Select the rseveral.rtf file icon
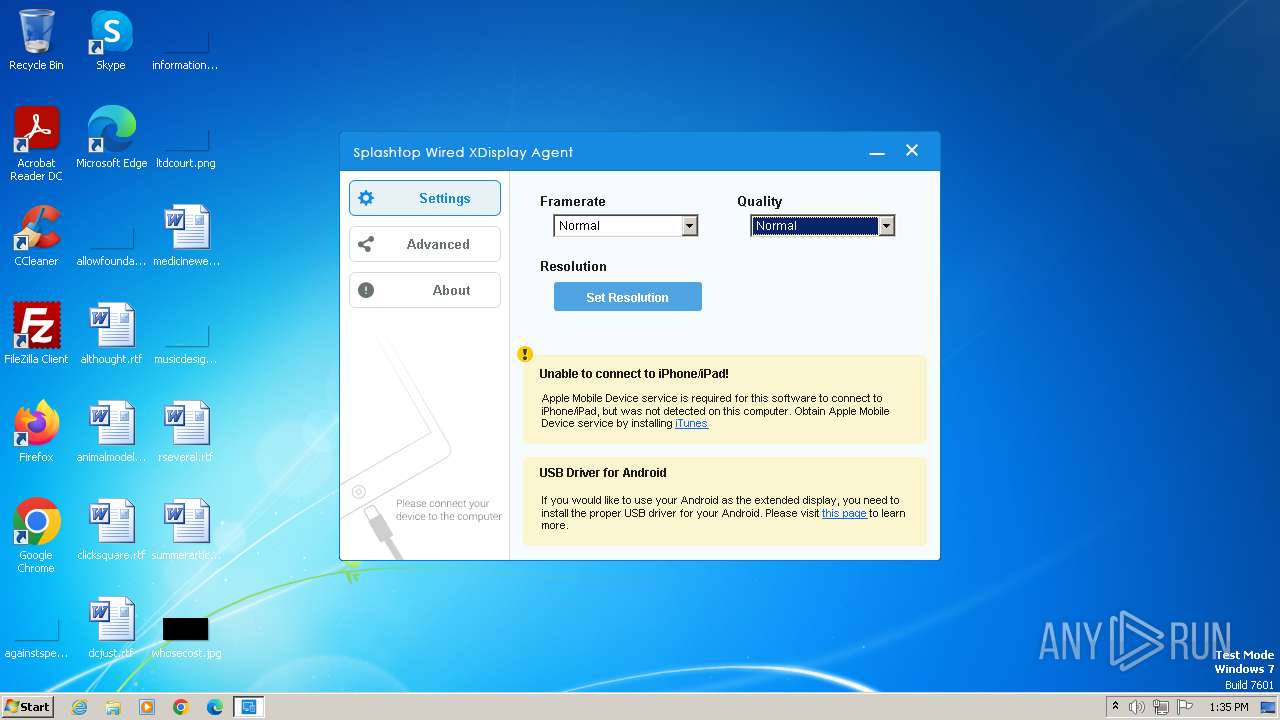Screen dimensions: 1280x720 pos(186,432)
